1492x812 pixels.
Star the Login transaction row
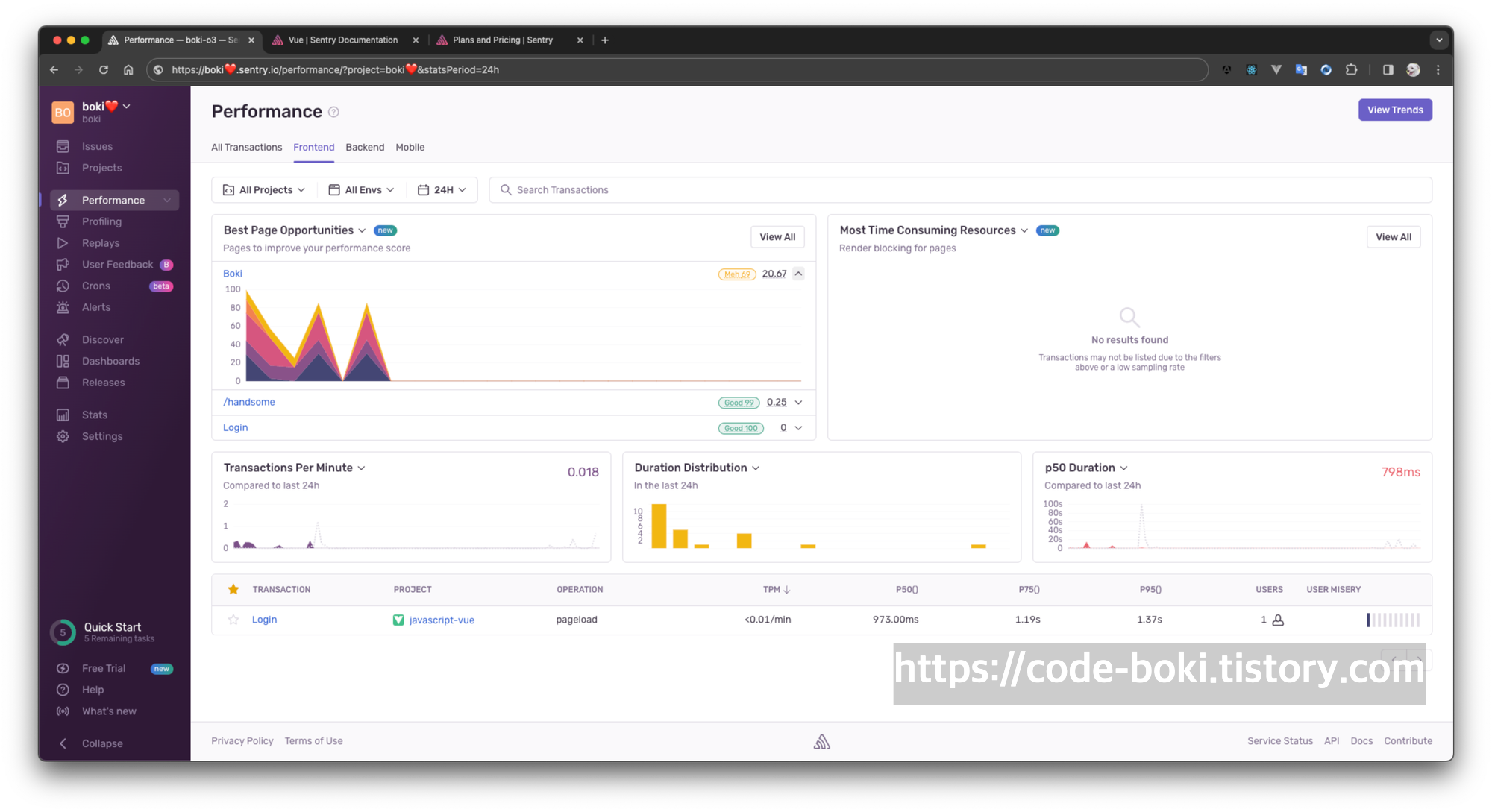(233, 620)
